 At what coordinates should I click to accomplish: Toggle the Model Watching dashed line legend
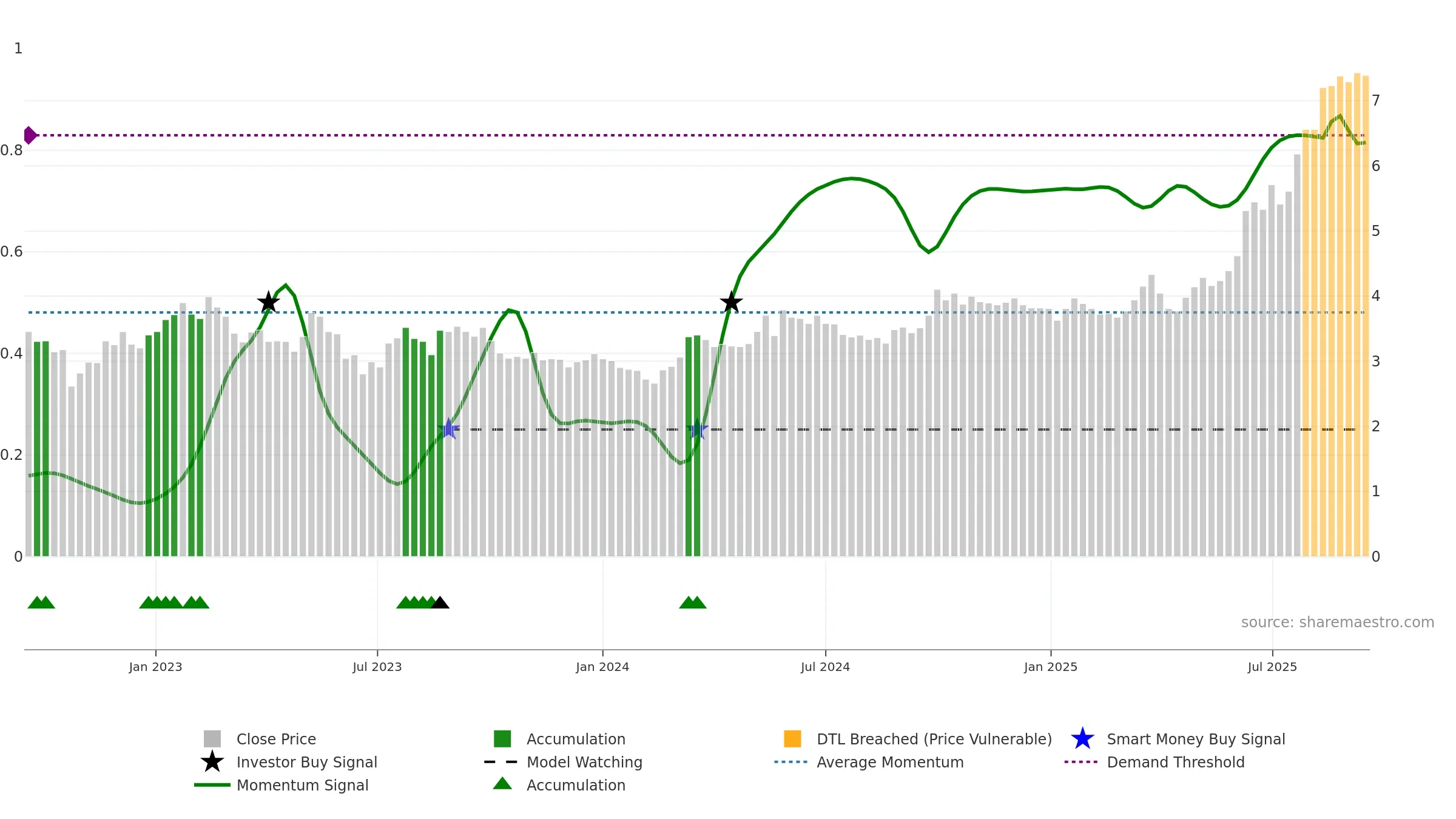tap(584, 762)
